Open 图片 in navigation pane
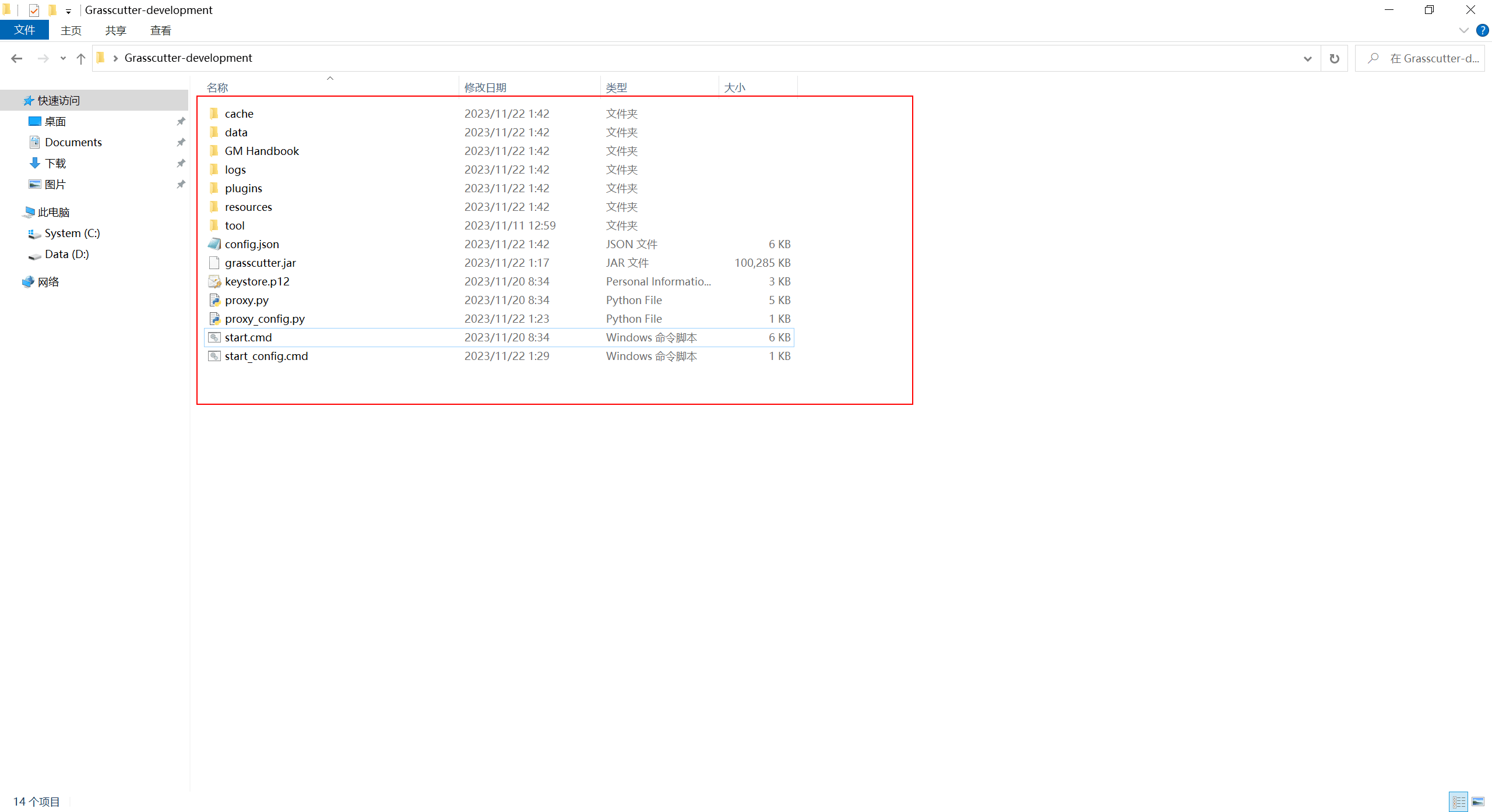 point(55,184)
